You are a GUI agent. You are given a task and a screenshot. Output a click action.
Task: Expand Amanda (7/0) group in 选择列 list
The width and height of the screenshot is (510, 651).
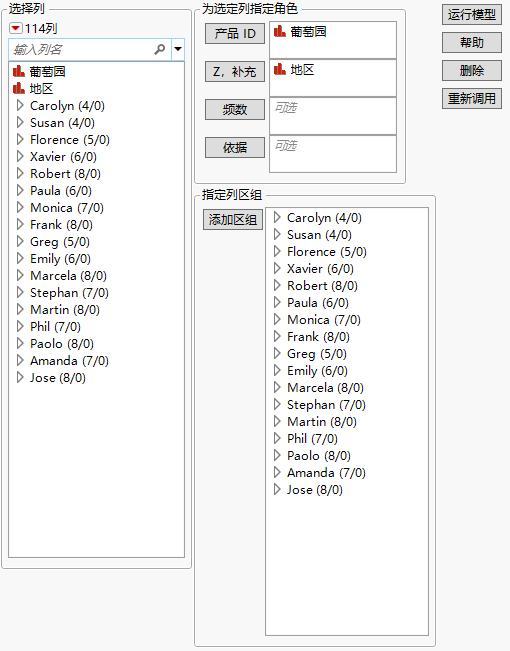pyautogui.click(x=20, y=361)
